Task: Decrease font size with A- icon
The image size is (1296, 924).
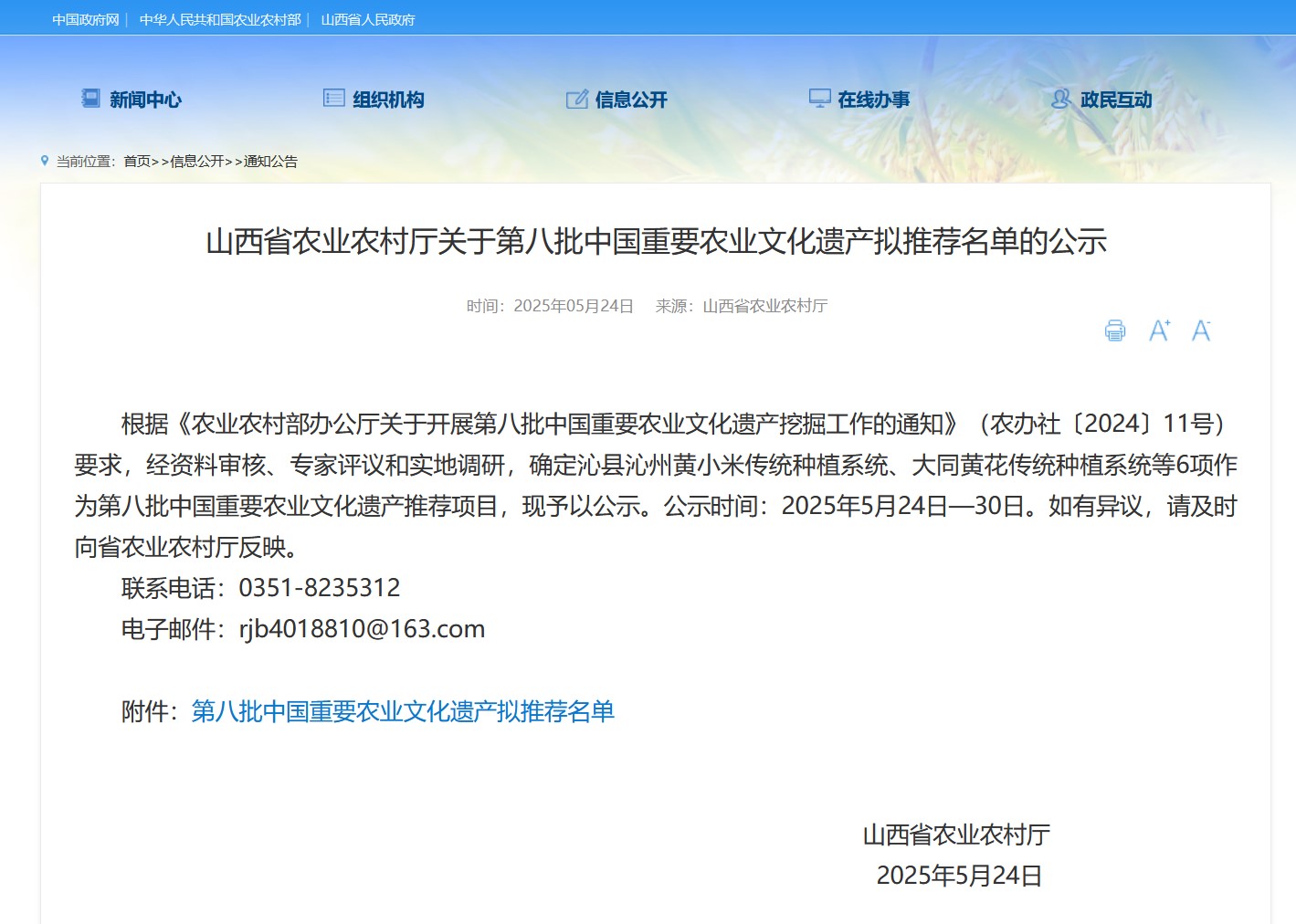Action: point(1201,331)
